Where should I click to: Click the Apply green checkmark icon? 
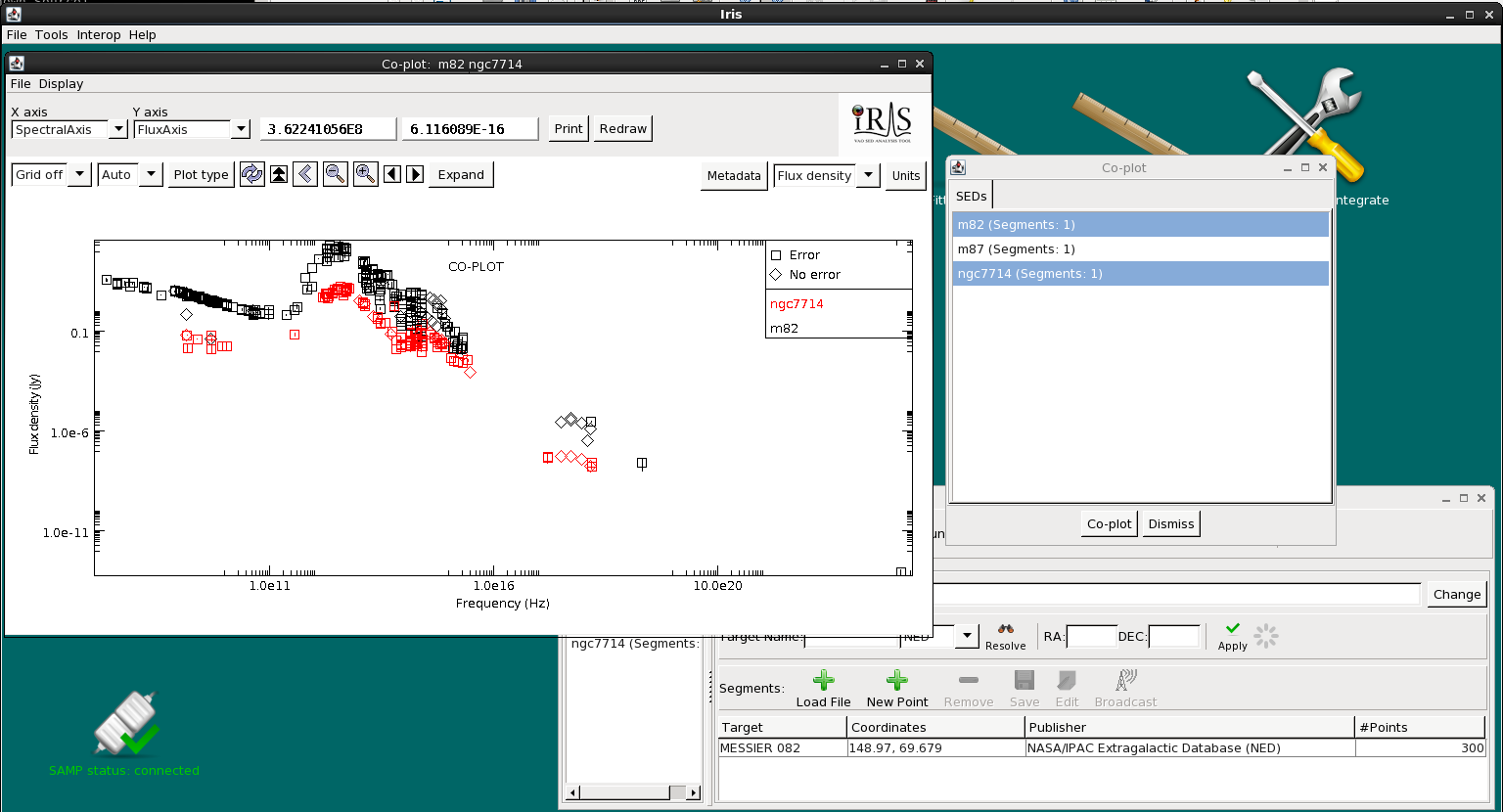coord(1233,629)
